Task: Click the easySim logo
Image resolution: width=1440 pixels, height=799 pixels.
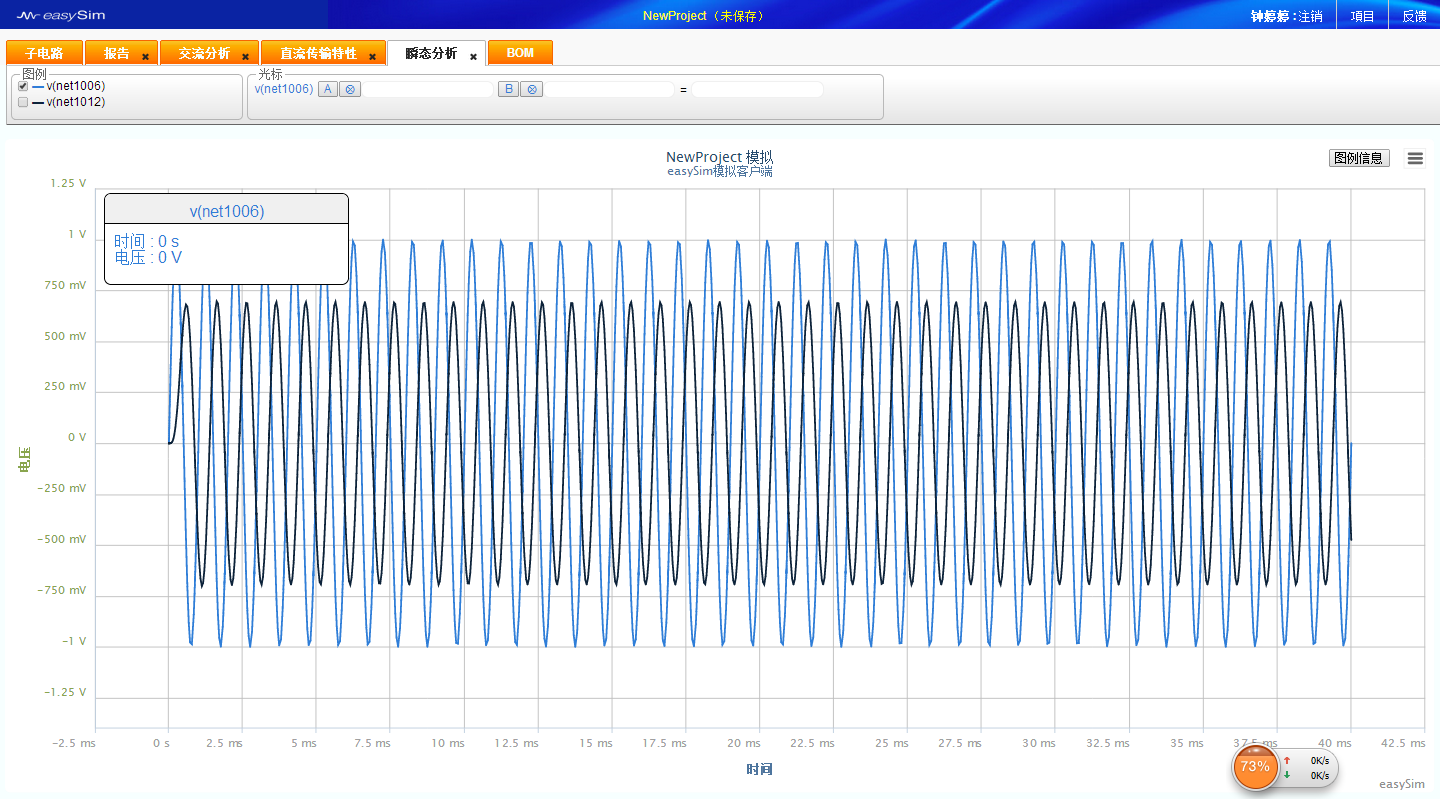Action: 61,15
